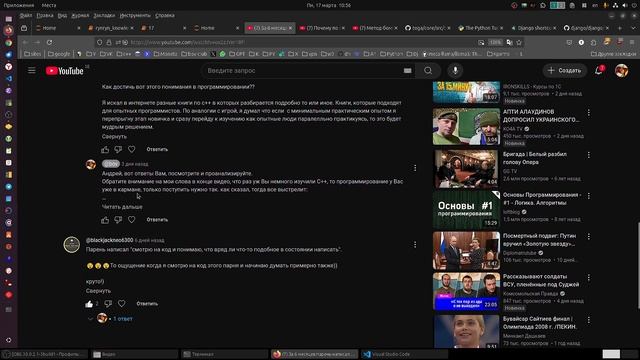Heart the reply starting 'Андрей, вот ответы Вам'
The width and height of the screenshot is (640, 360).
[131, 220]
